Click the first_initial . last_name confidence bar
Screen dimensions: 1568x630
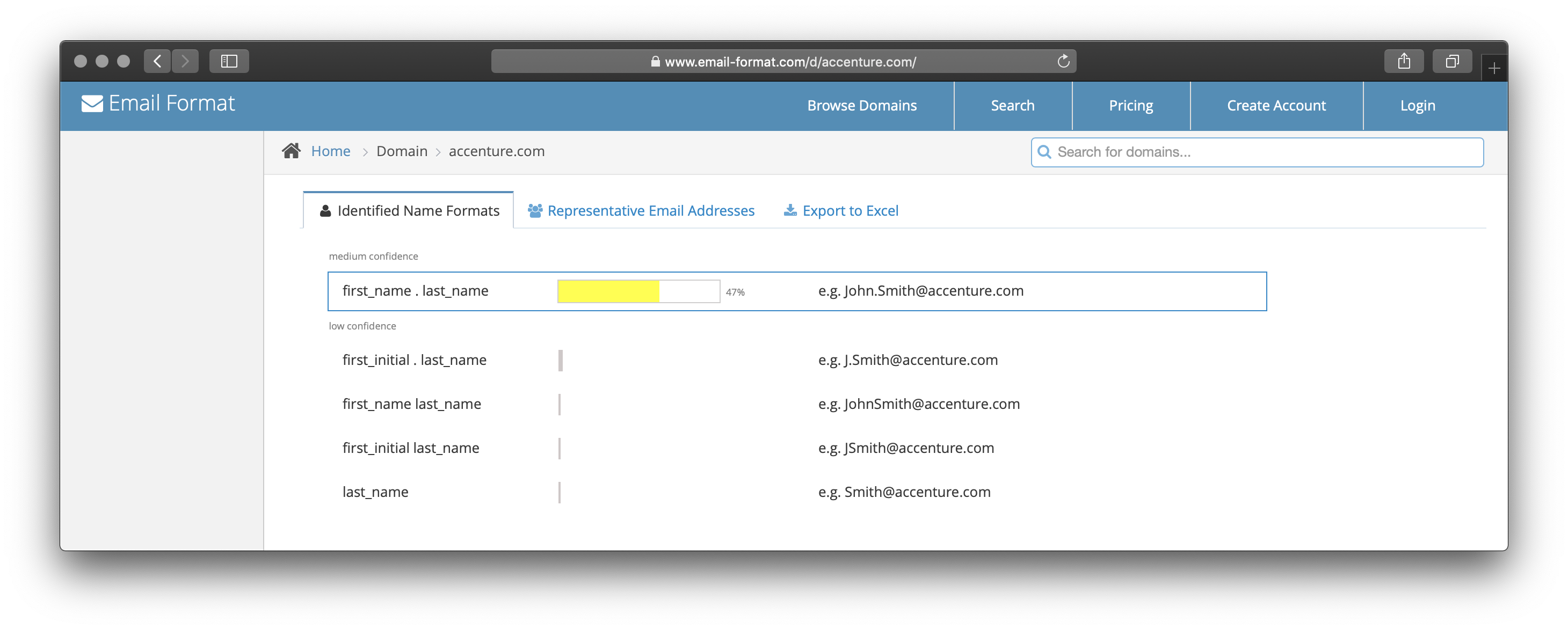point(561,361)
